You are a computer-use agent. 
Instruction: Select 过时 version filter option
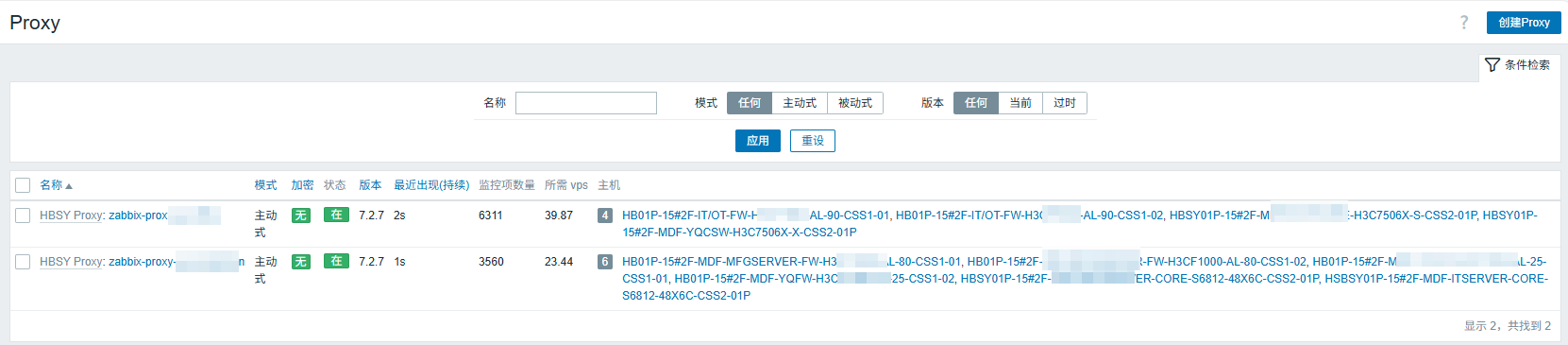1065,103
